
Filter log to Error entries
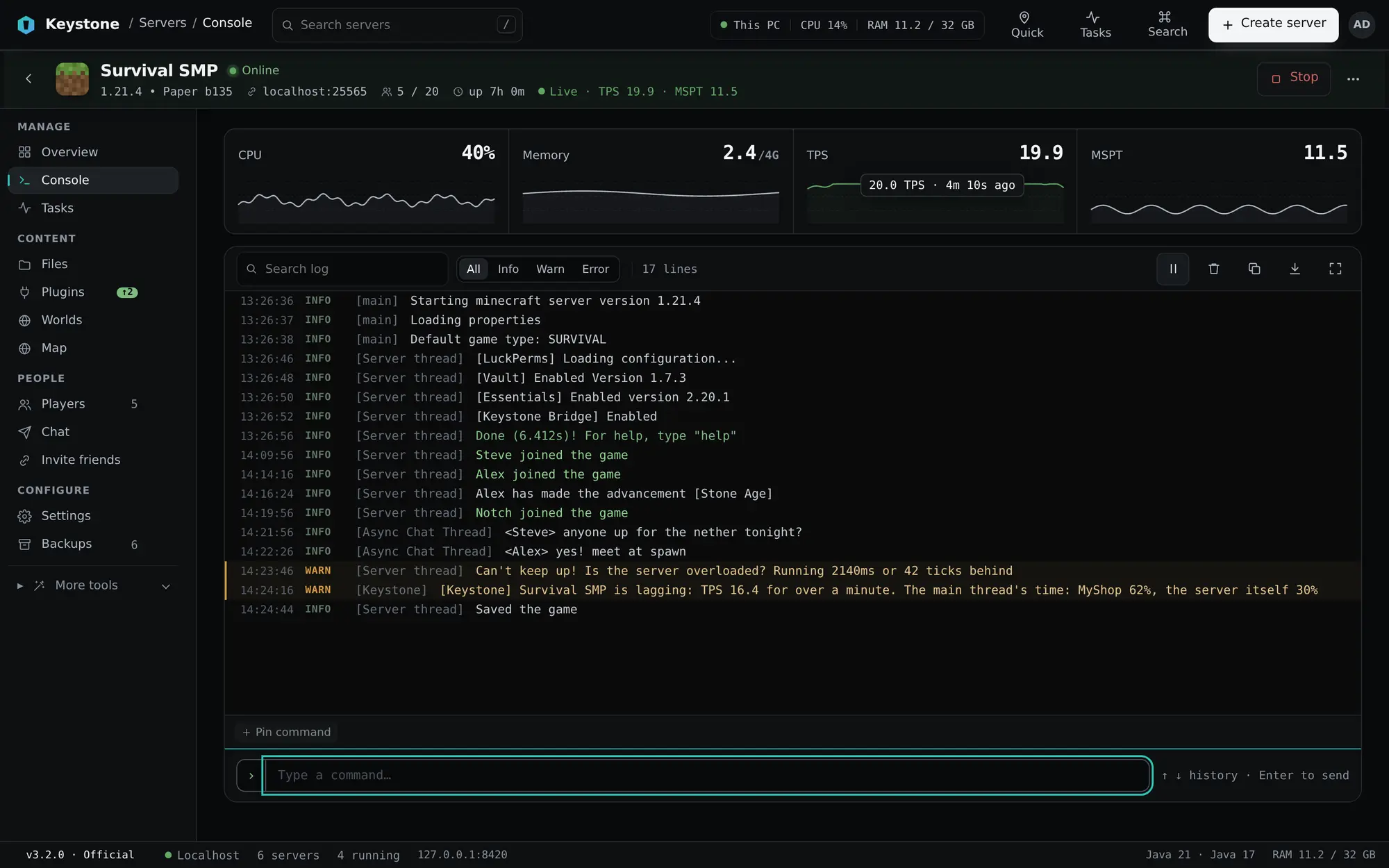pos(595,269)
